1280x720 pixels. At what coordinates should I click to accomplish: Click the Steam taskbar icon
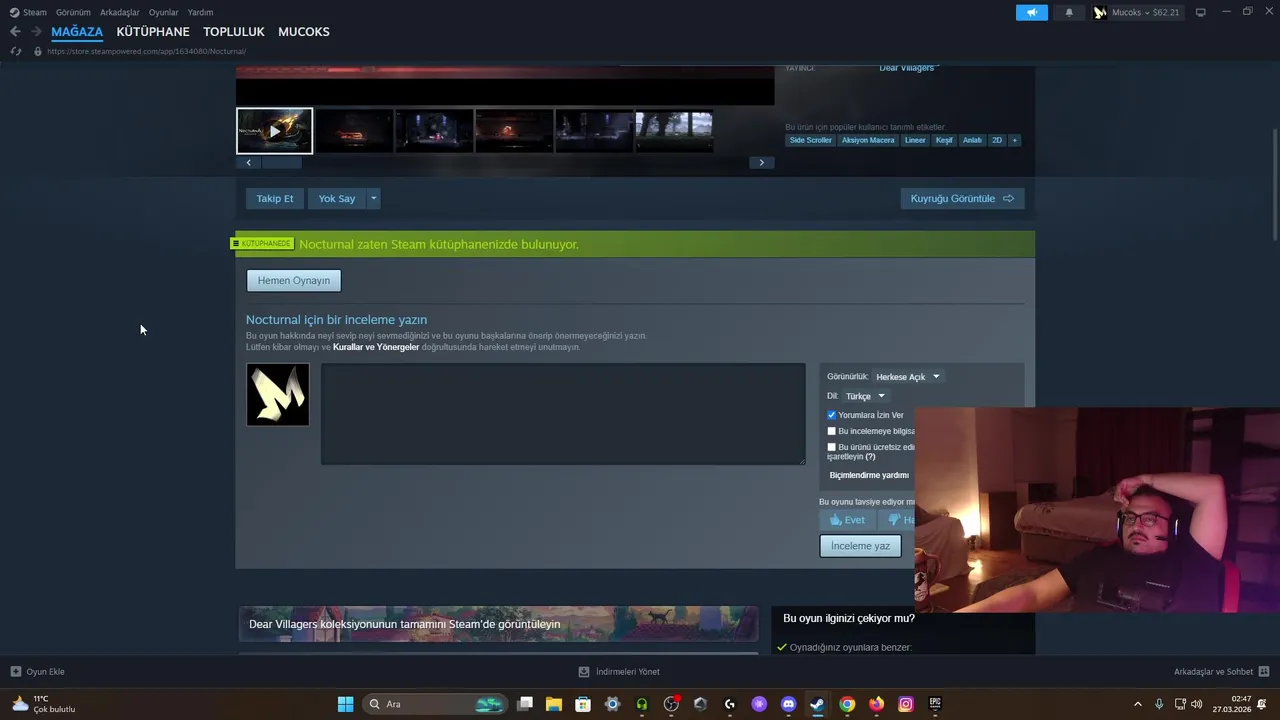[817, 704]
